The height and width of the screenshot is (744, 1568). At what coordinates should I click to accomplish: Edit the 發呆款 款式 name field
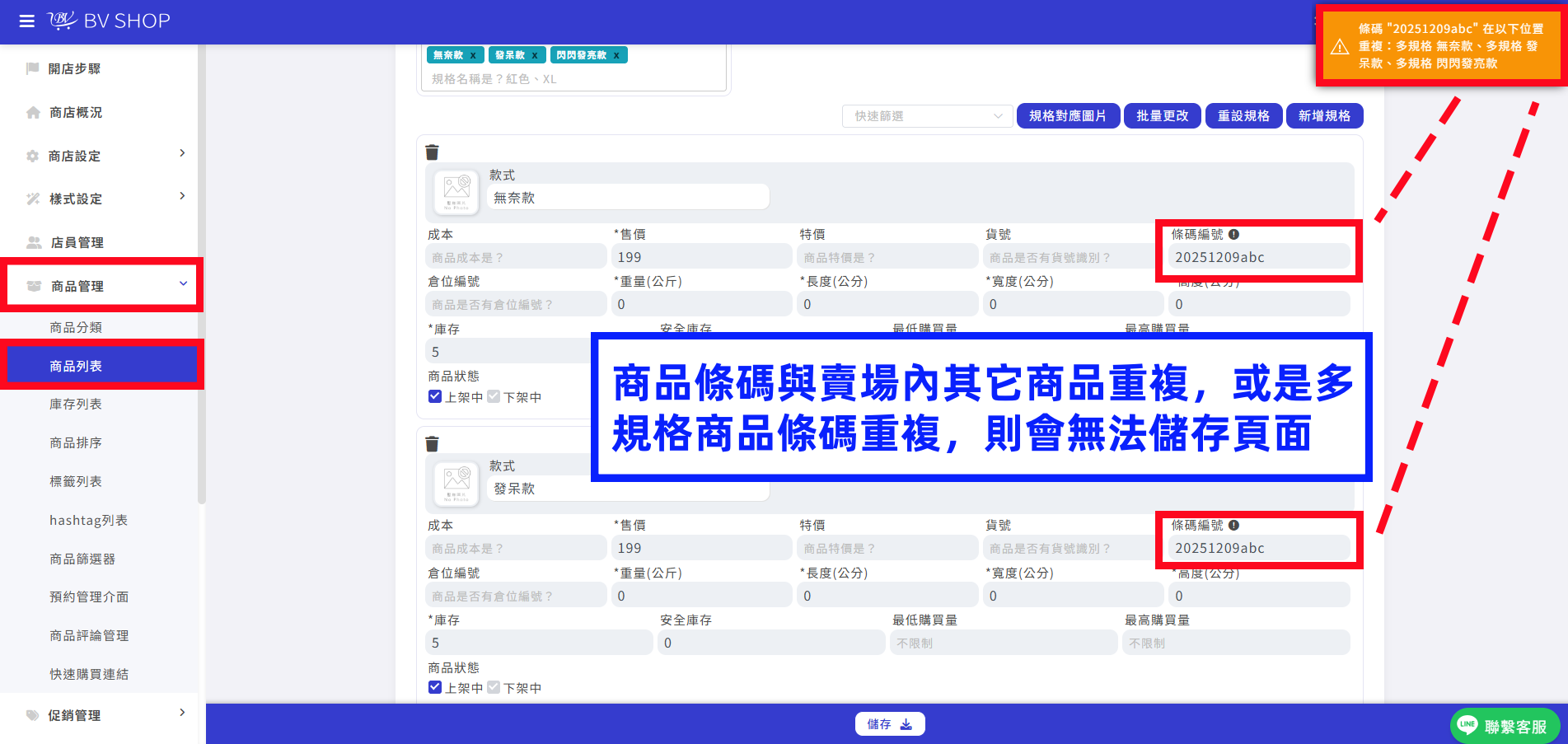coord(628,489)
